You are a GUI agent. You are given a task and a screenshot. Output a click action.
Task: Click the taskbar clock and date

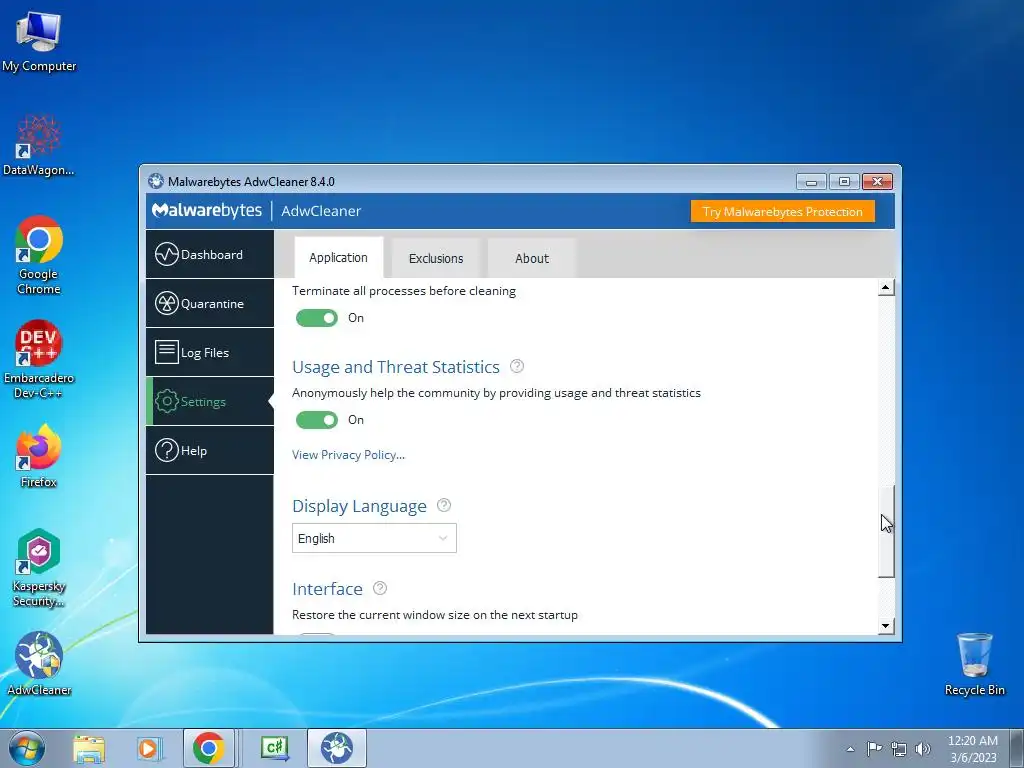point(973,749)
